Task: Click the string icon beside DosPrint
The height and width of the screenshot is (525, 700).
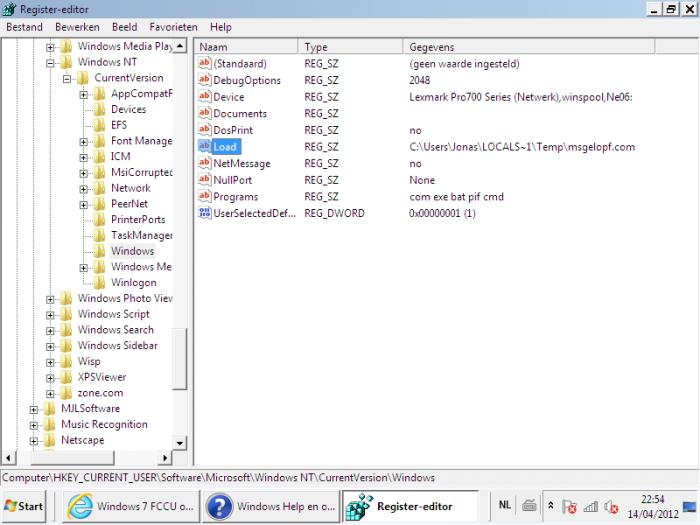Action: [204, 129]
